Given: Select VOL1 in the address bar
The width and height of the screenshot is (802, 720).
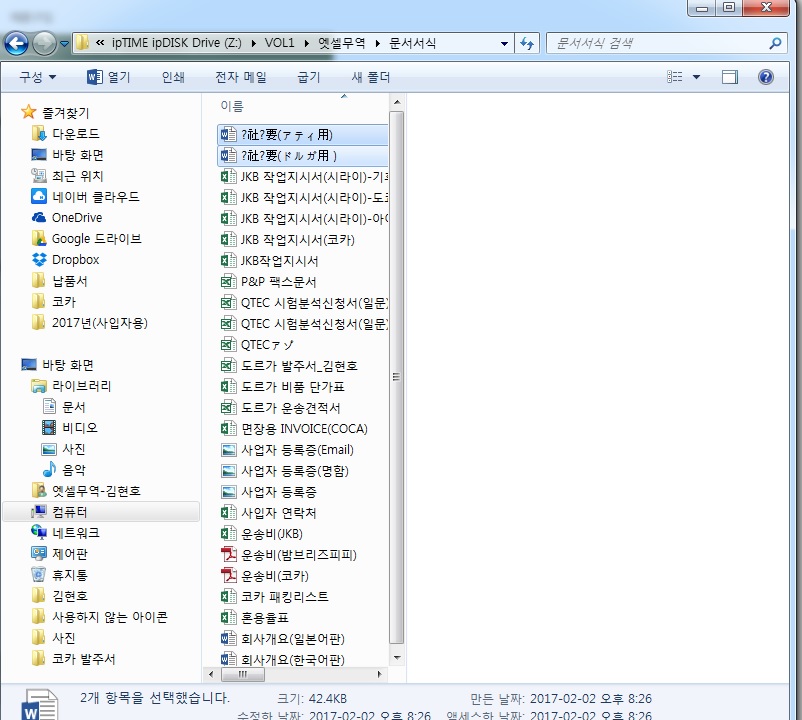Looking at the screenshot, I should point(279,43).
